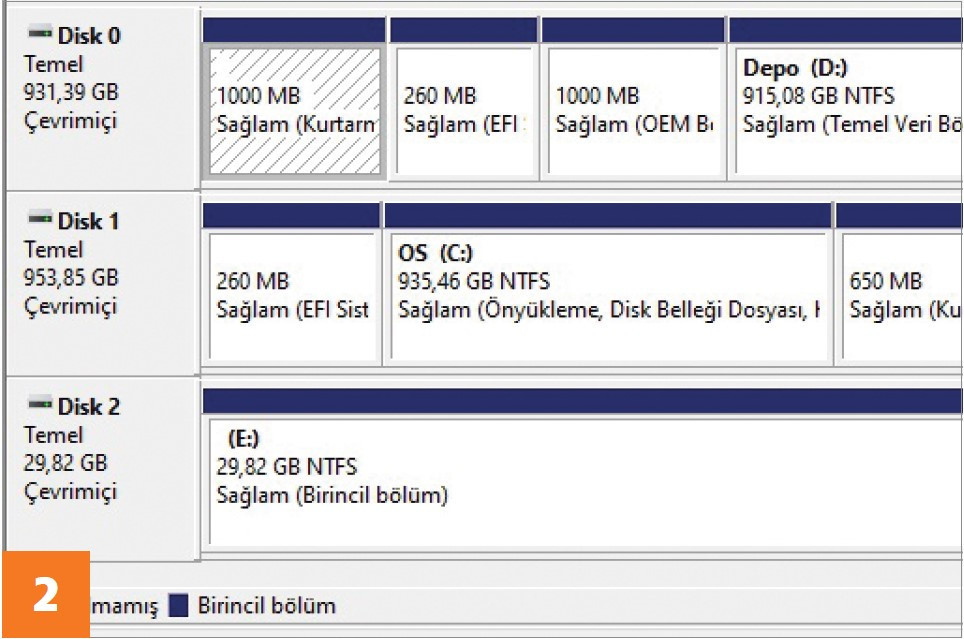Click the Disk 2 drive icon
This screenshot has width=964, height=639.
tap(40, 403)
